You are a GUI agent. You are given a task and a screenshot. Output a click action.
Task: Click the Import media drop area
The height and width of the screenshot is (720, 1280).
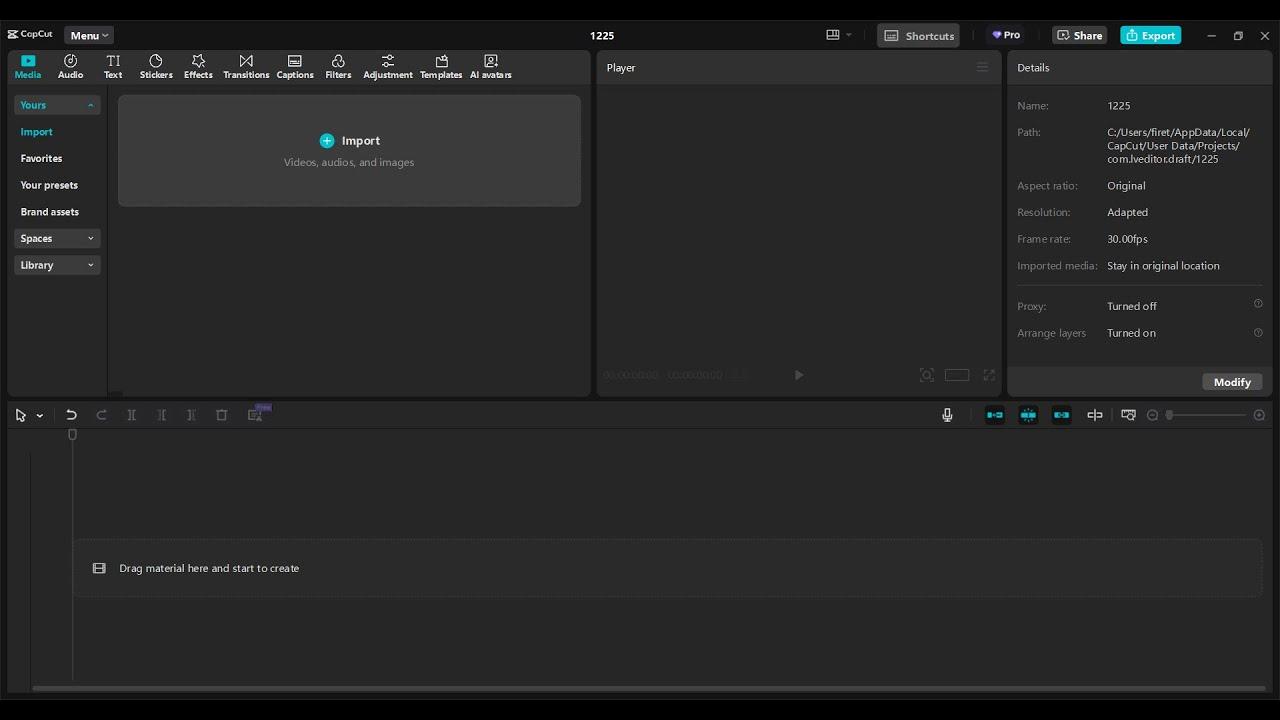coord(349,150)
